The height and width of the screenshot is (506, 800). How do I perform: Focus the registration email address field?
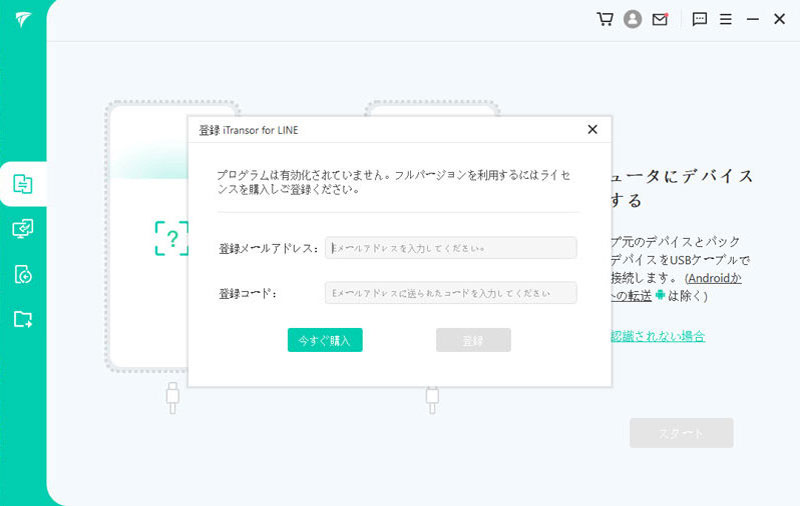tap(451, 248)
